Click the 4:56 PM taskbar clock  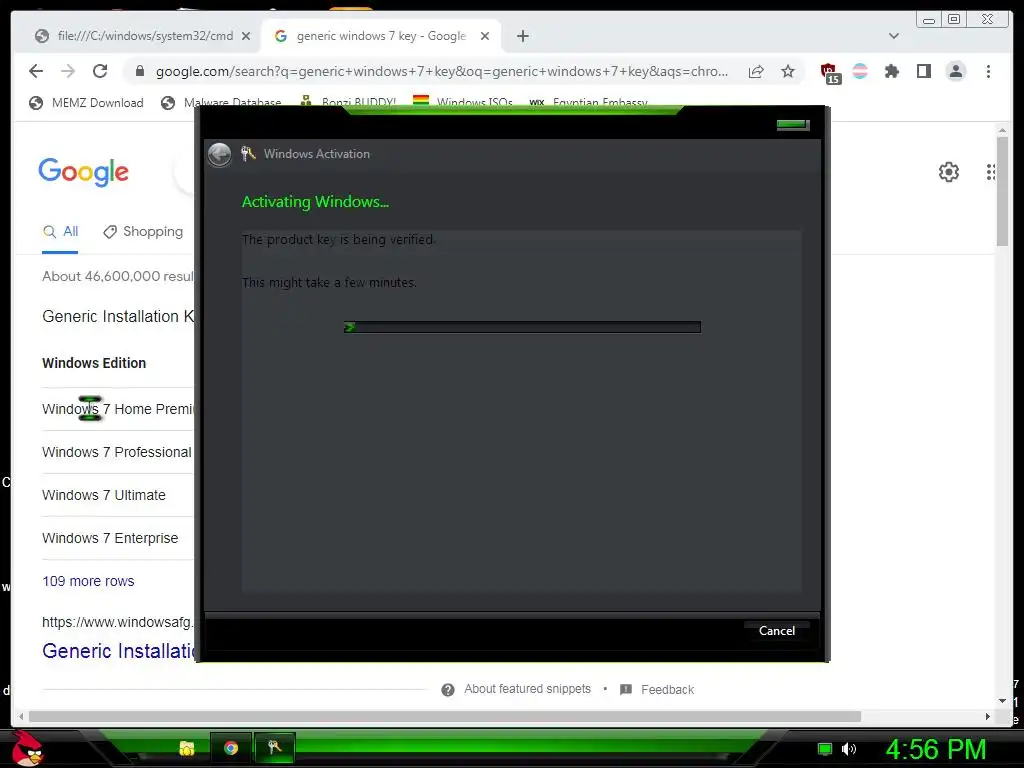point(936,750)
